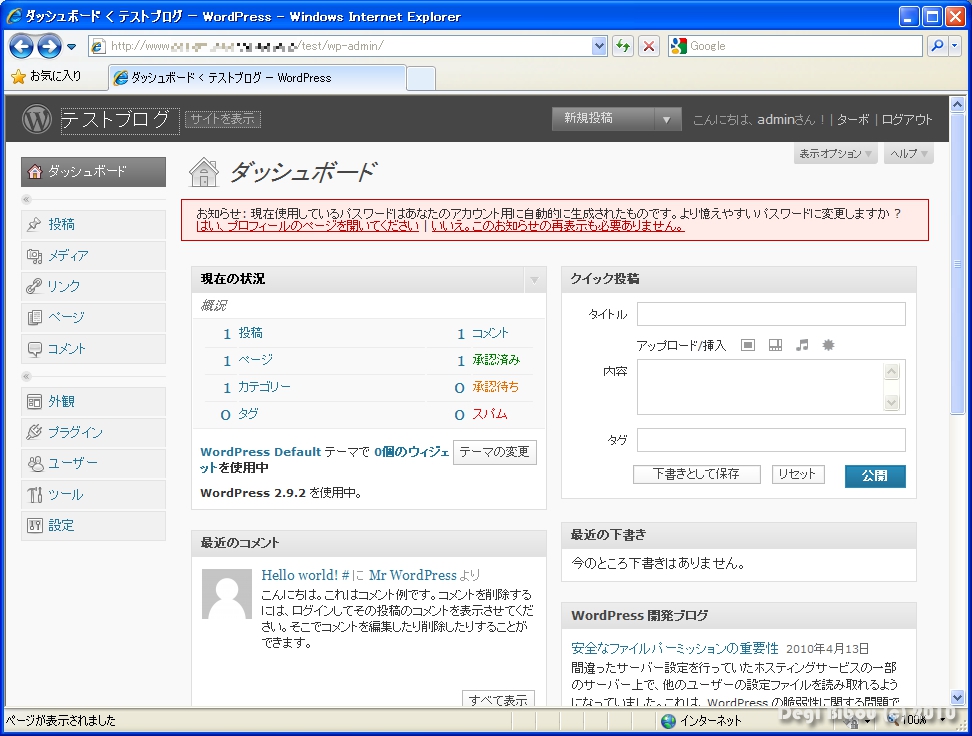Image resolution: width=972 pixels, height=736 pixels.
Task: Click the blue 公開 button
Action: coord(875,476)
